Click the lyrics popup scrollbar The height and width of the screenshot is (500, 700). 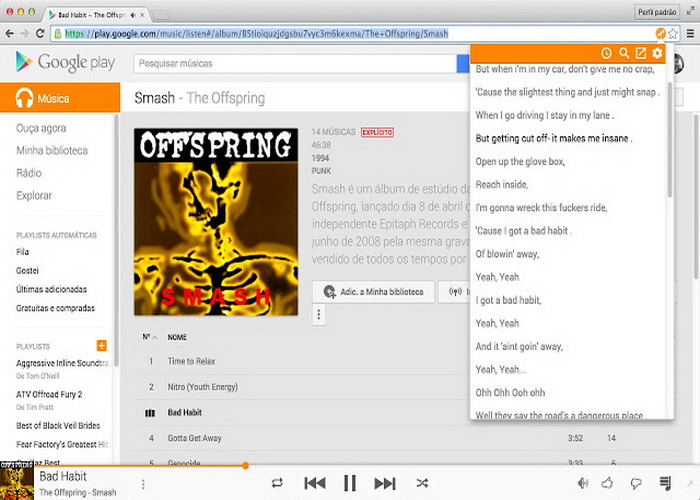(x=670, y=139)
